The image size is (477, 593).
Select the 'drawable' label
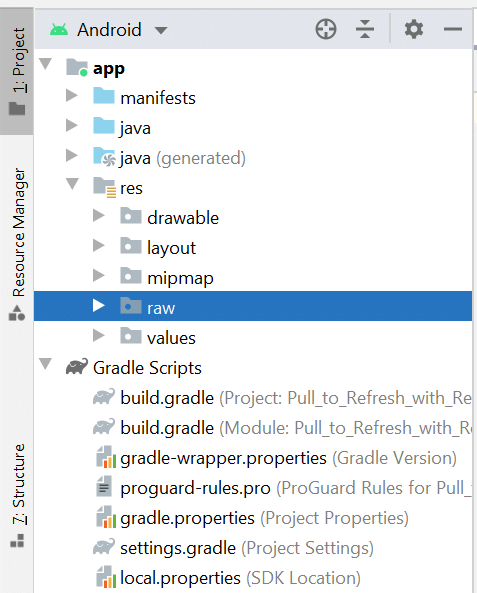(183, 218)
